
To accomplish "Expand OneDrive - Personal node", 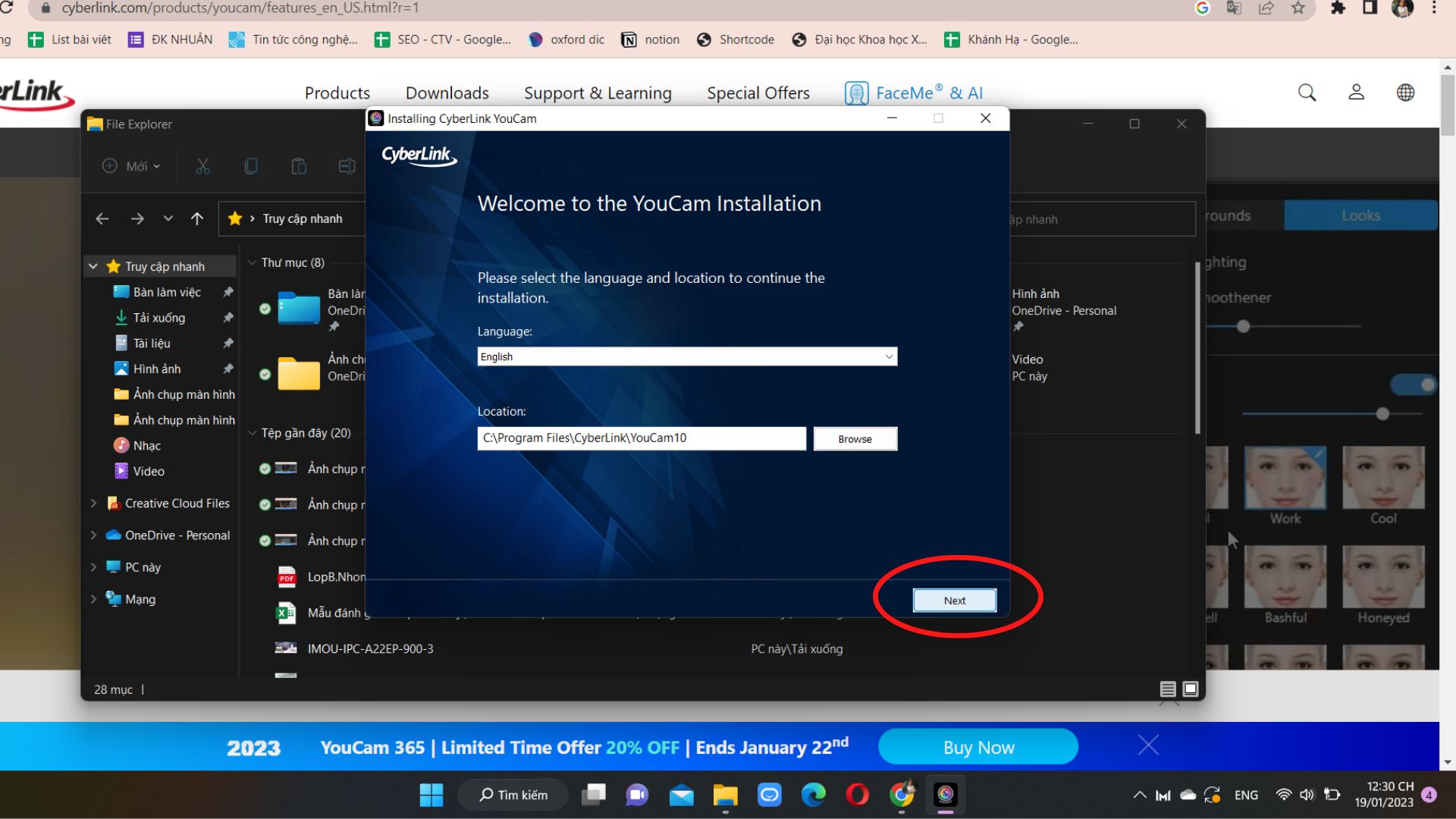I will tap(93, 535).
